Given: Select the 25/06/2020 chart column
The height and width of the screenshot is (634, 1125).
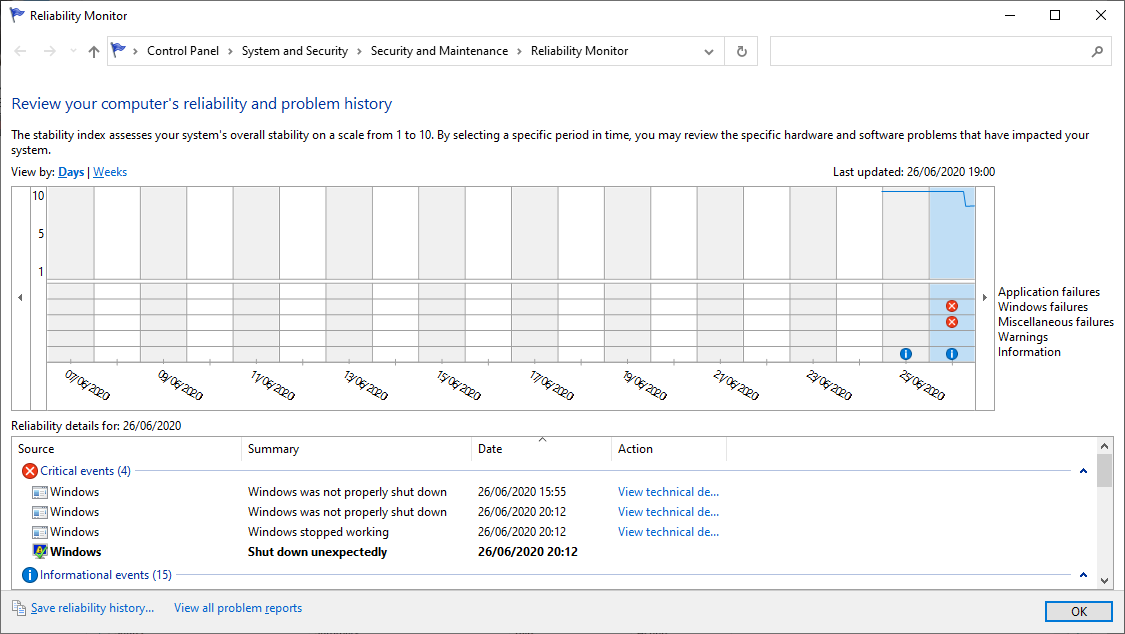Looking at the screenshot, I should pos(905,275).
